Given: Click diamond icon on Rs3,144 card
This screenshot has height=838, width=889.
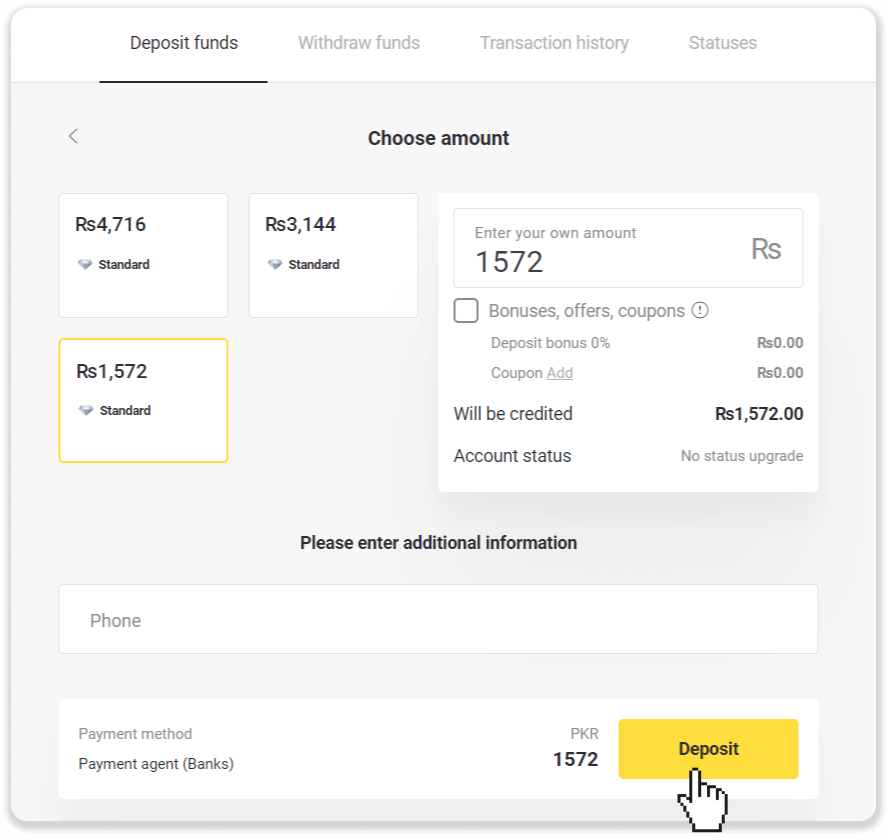Looking at the screenshot, I should click(274, 265).
